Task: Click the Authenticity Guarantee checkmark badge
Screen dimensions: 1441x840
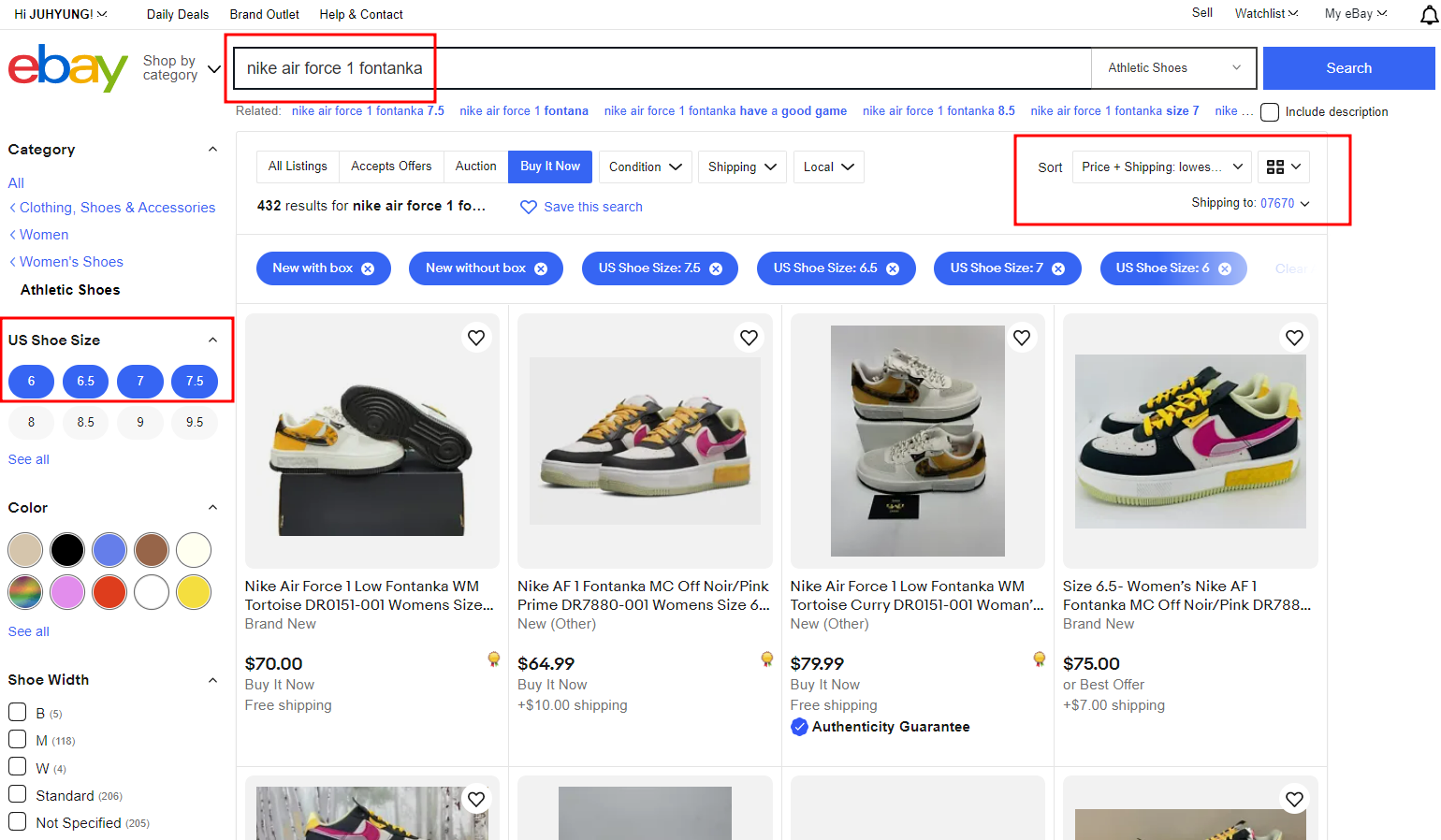Action: (x=799, y=727)
